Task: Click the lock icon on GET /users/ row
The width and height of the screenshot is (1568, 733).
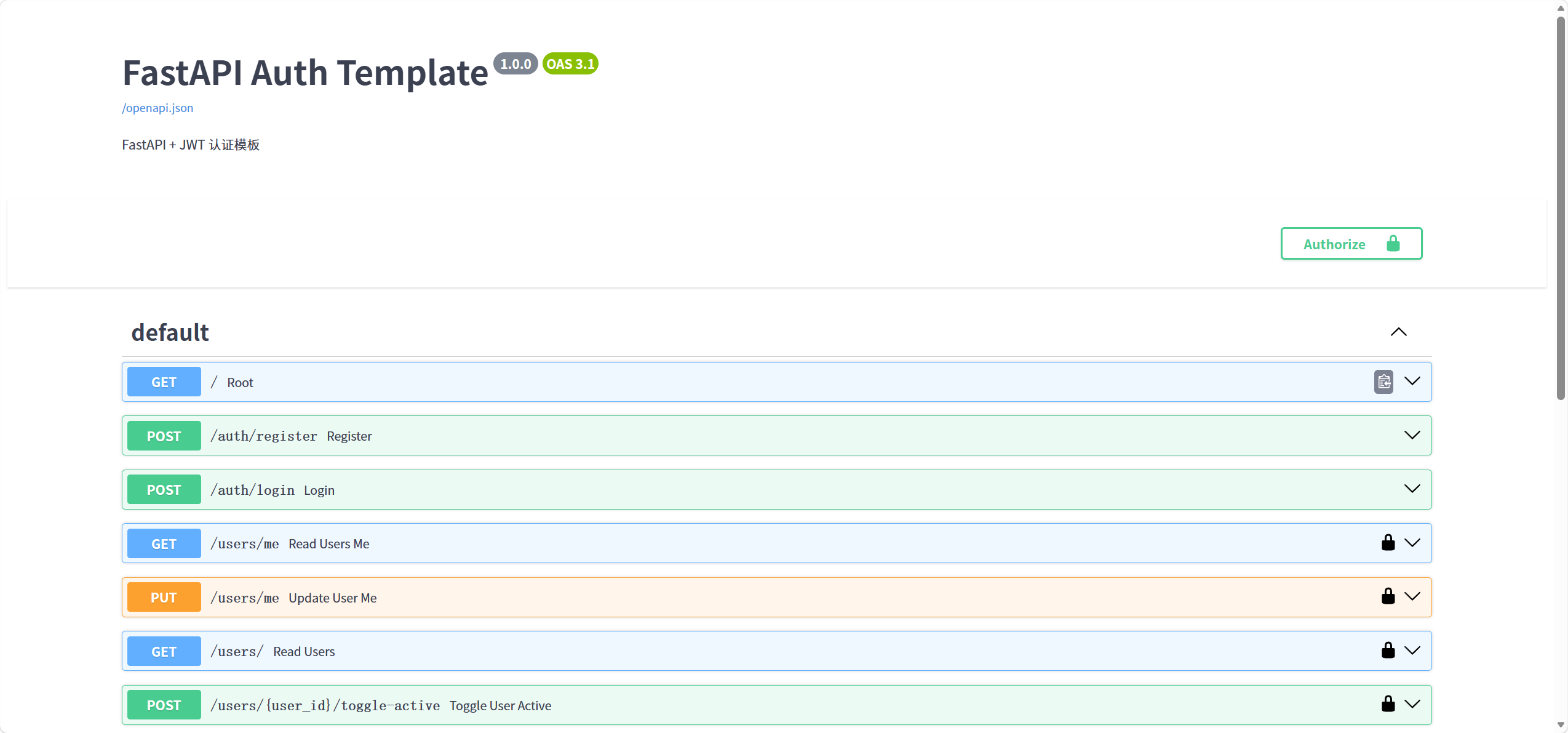Action: [x=1388, y=651]
